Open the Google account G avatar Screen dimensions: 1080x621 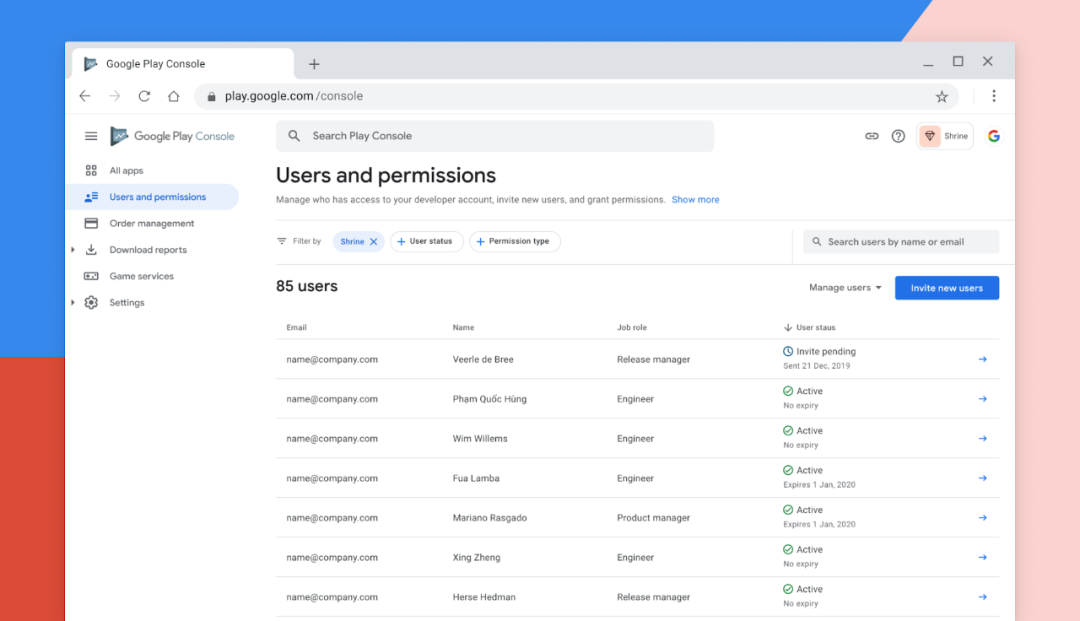tap(993, 135)
